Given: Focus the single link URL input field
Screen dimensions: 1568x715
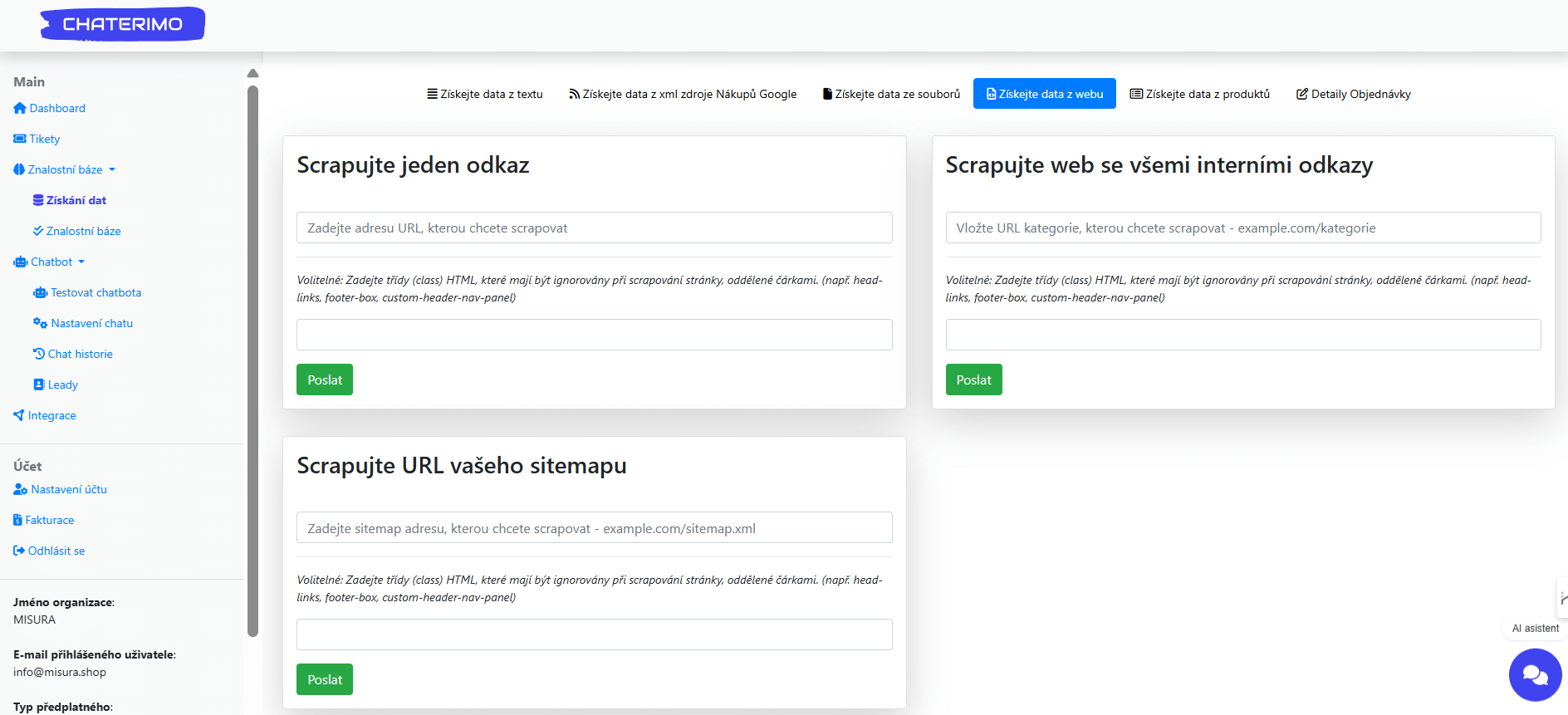Looking at the screenshot, I should point(594,228).
